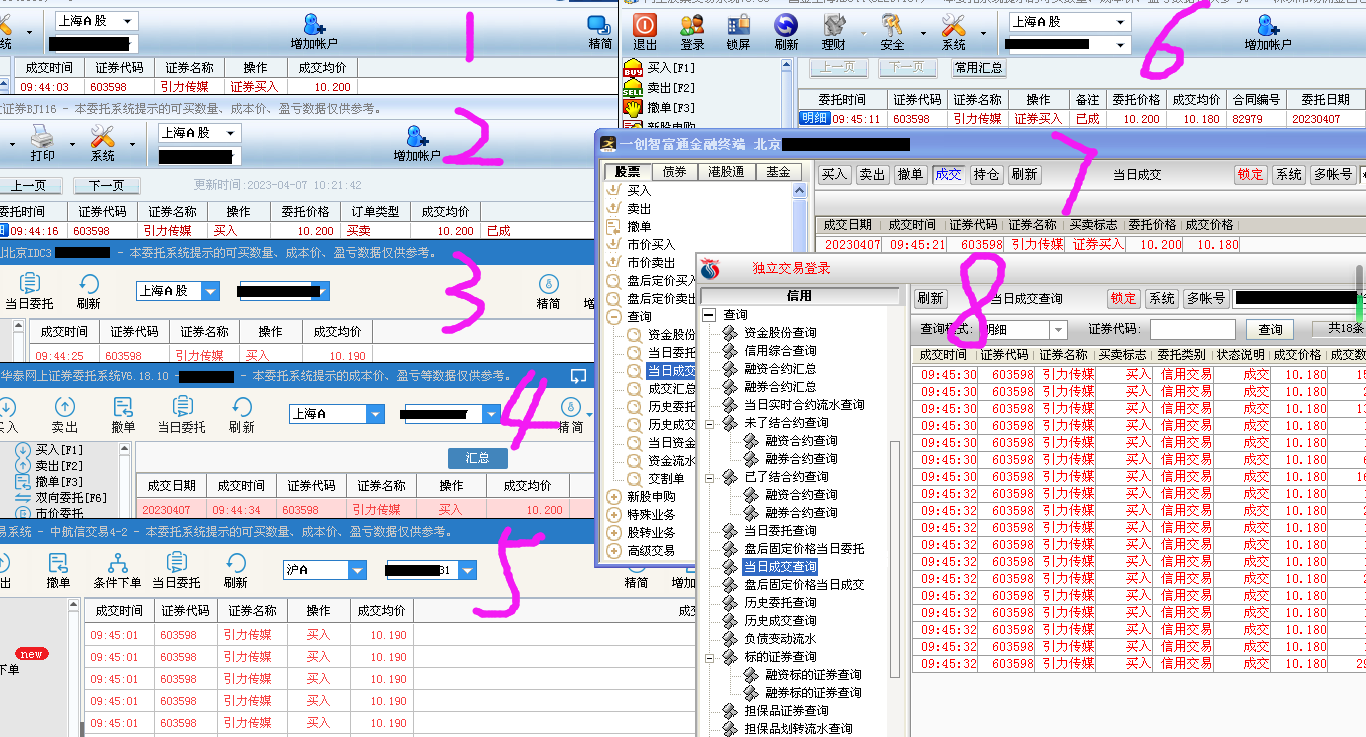This screenshot has width=1366, height=737.
Task: Click the screen icon on 华泰 title bar
Action: [577, 376]
